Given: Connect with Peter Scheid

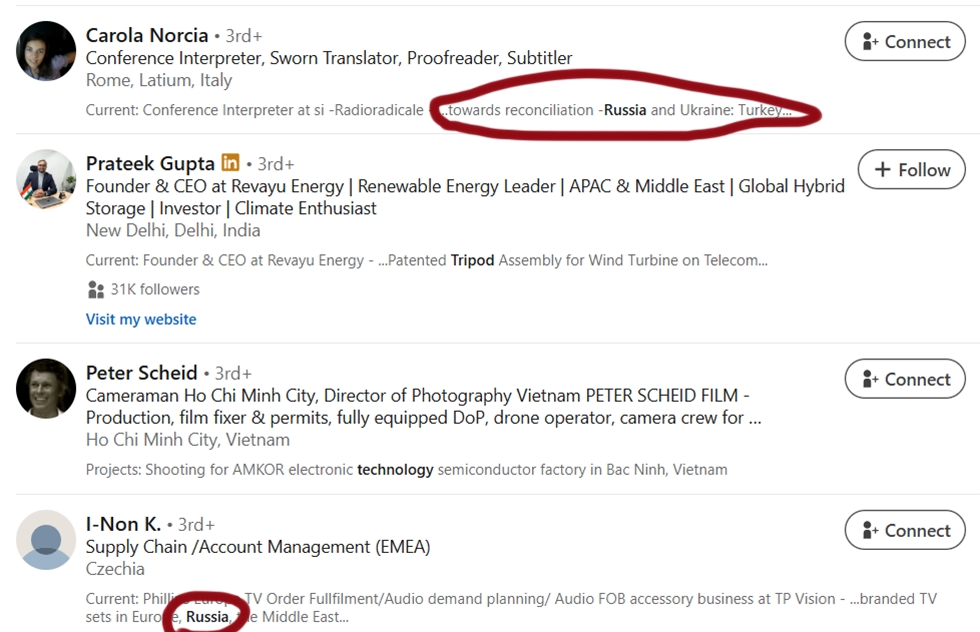Looking at the screenshot, I should coord(905,379).
